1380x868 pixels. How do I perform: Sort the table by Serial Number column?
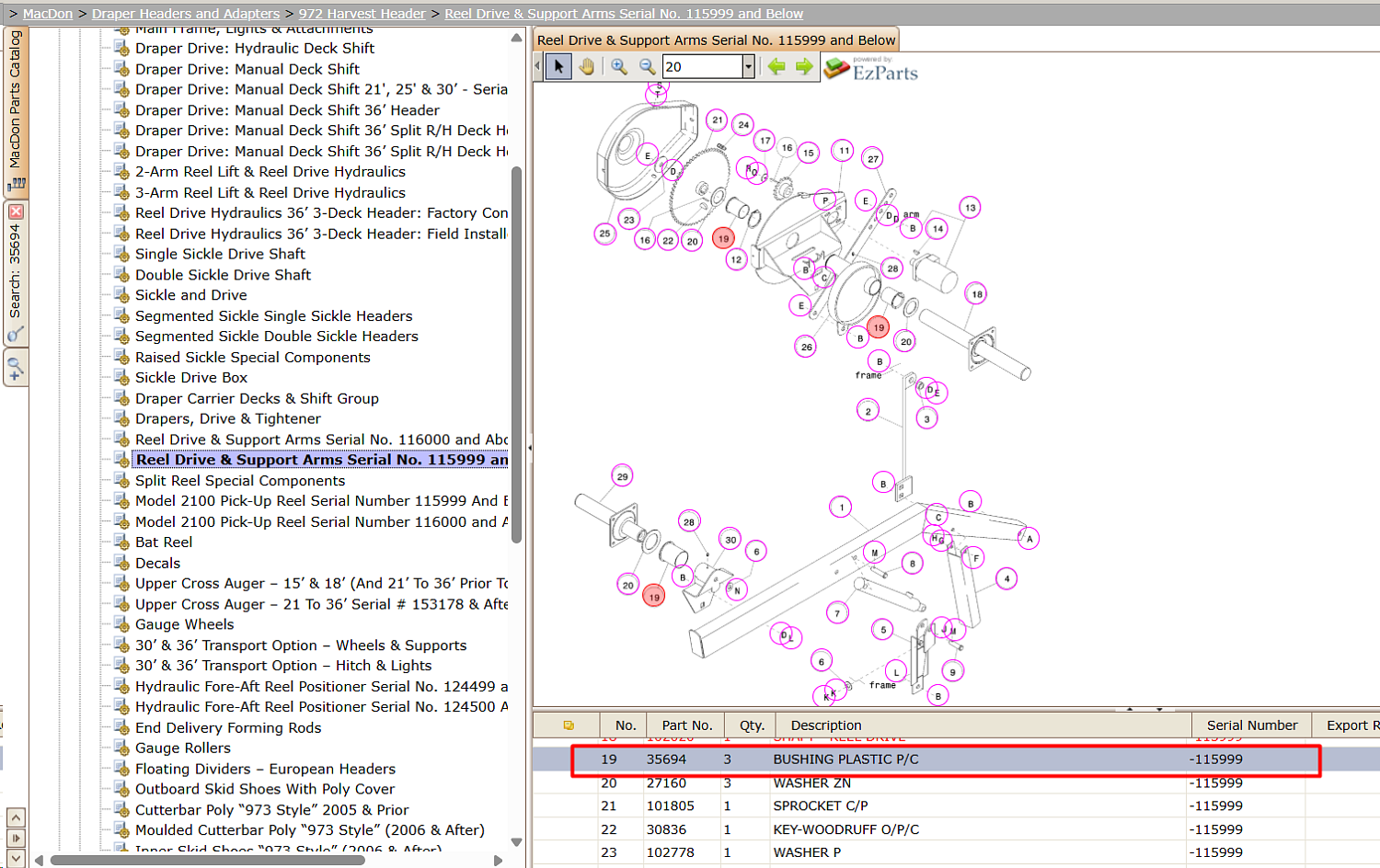(x=1252, y=725)
